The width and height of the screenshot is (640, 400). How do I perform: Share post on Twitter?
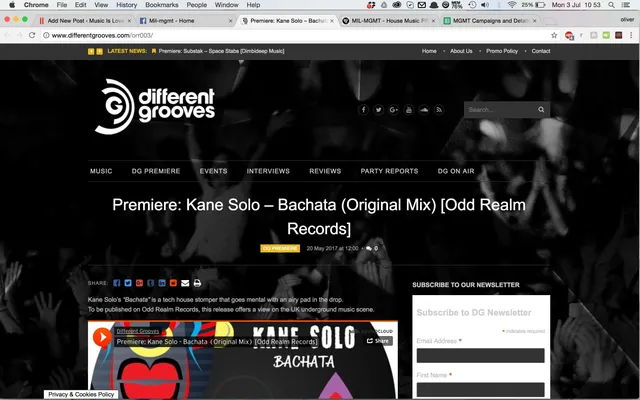click(128, 283)
